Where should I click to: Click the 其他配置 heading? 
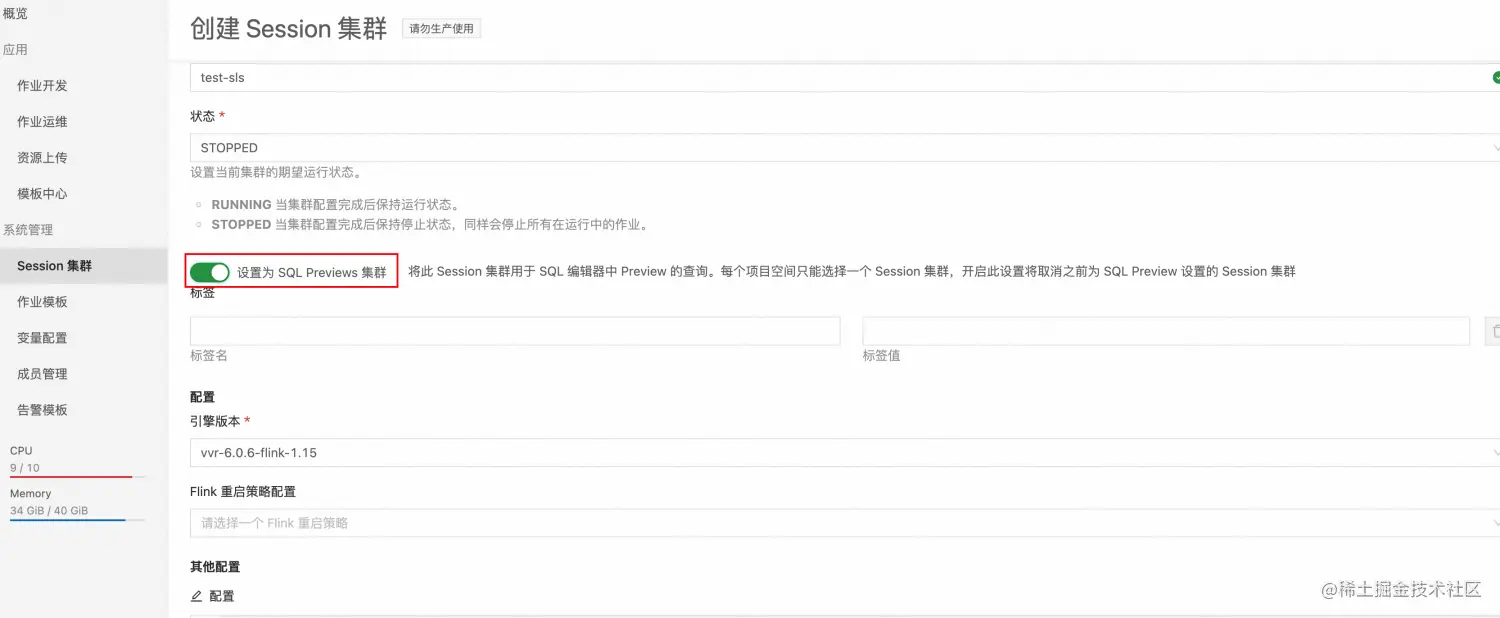215,567
